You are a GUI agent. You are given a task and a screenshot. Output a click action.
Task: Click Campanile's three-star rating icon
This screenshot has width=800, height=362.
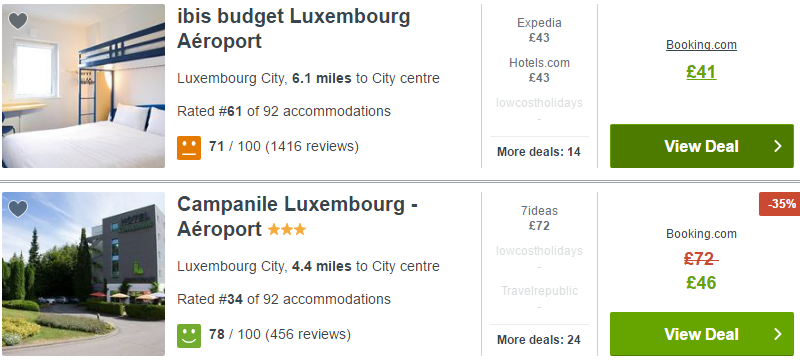(x=287, y=229)
